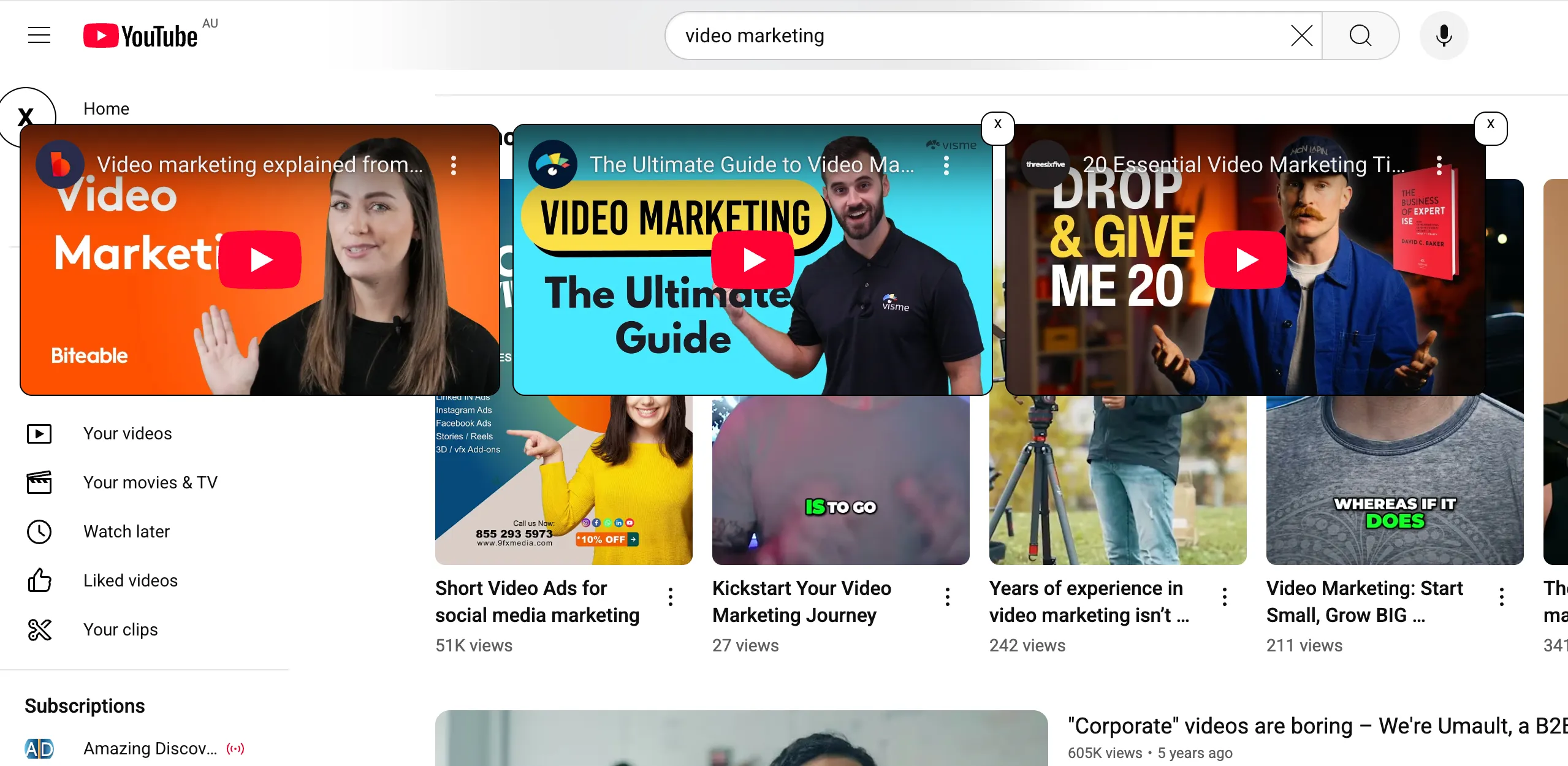
Task: Open Years of experience short thumbnail
Action: click(1118, 480)
